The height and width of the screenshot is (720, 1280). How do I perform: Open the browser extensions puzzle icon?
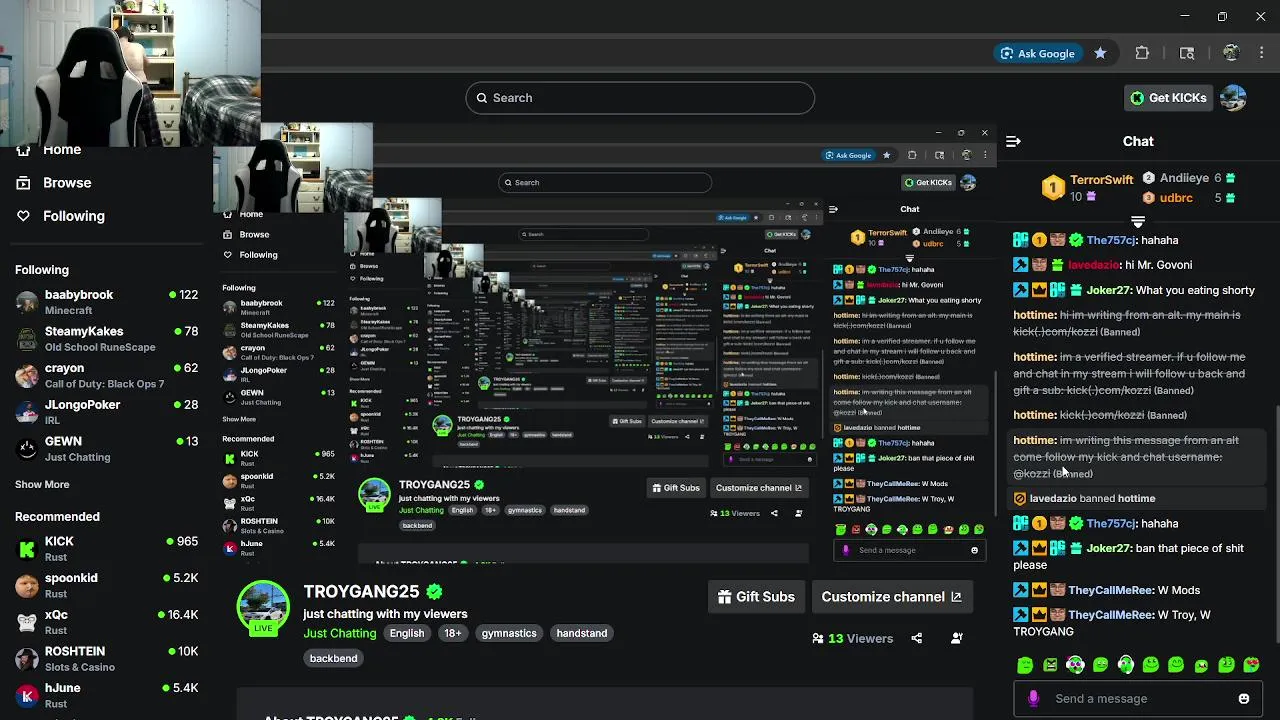[x=1142, y=53]
